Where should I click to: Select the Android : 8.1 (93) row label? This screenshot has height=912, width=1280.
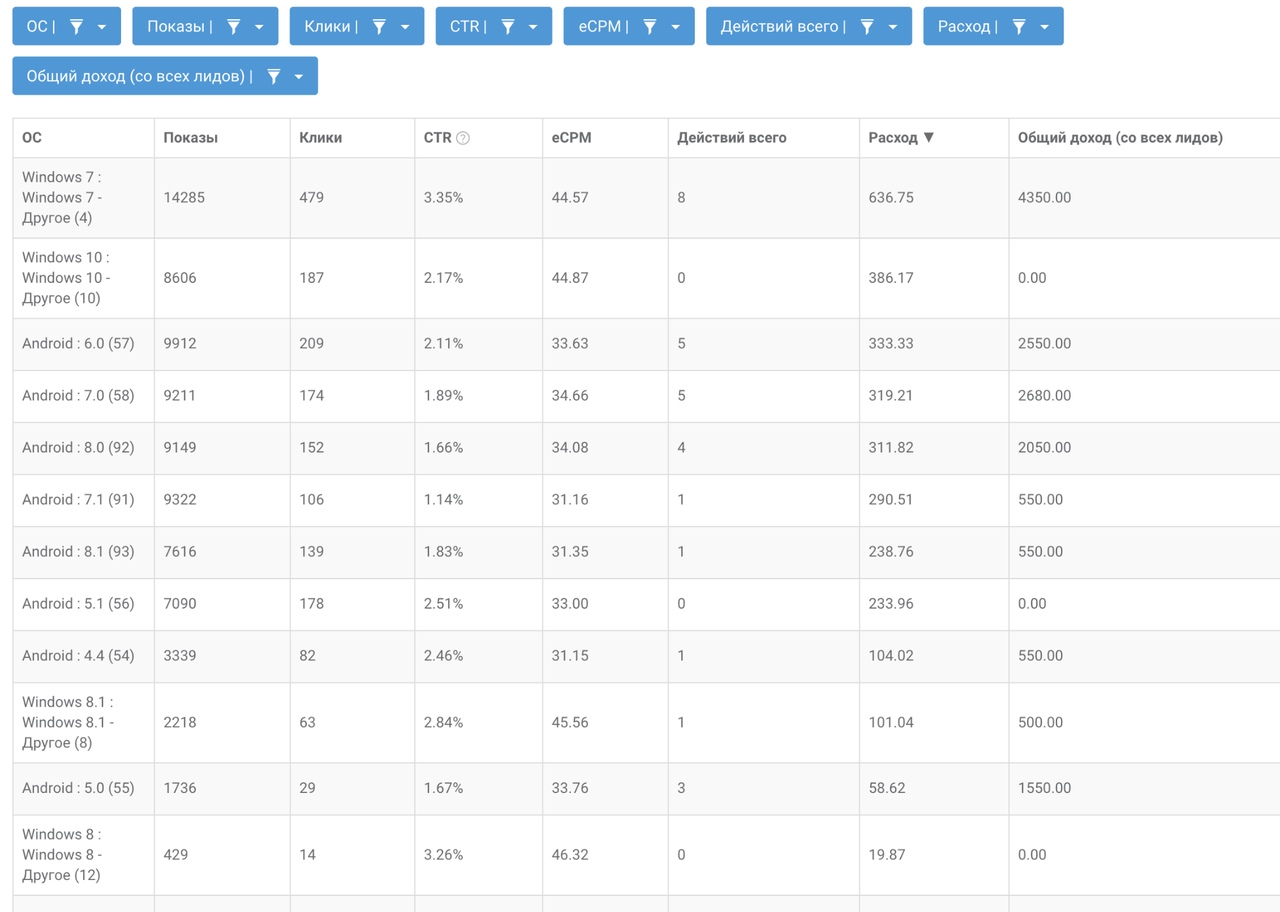78,551
